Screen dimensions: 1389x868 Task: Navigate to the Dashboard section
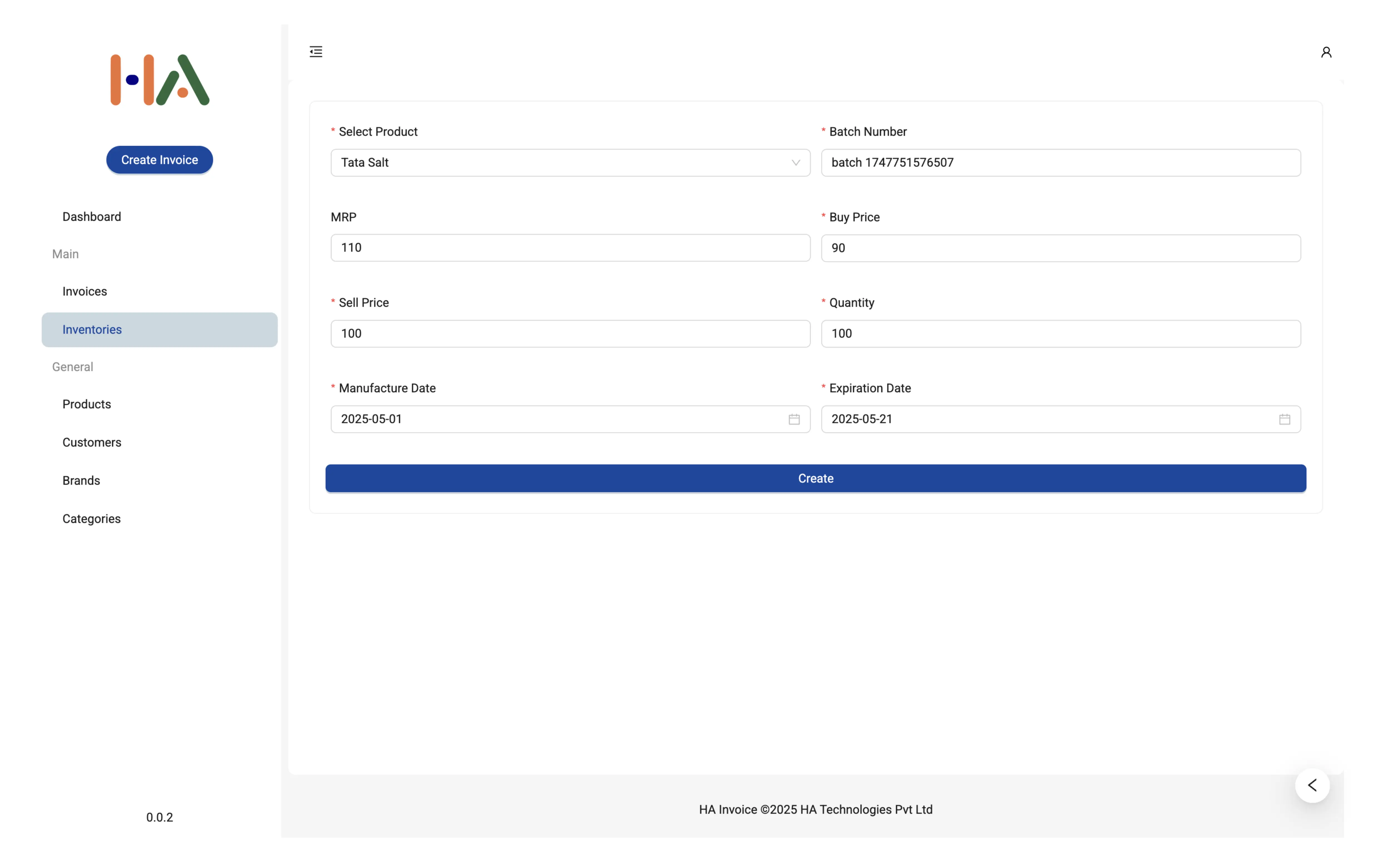coord(92,216)
